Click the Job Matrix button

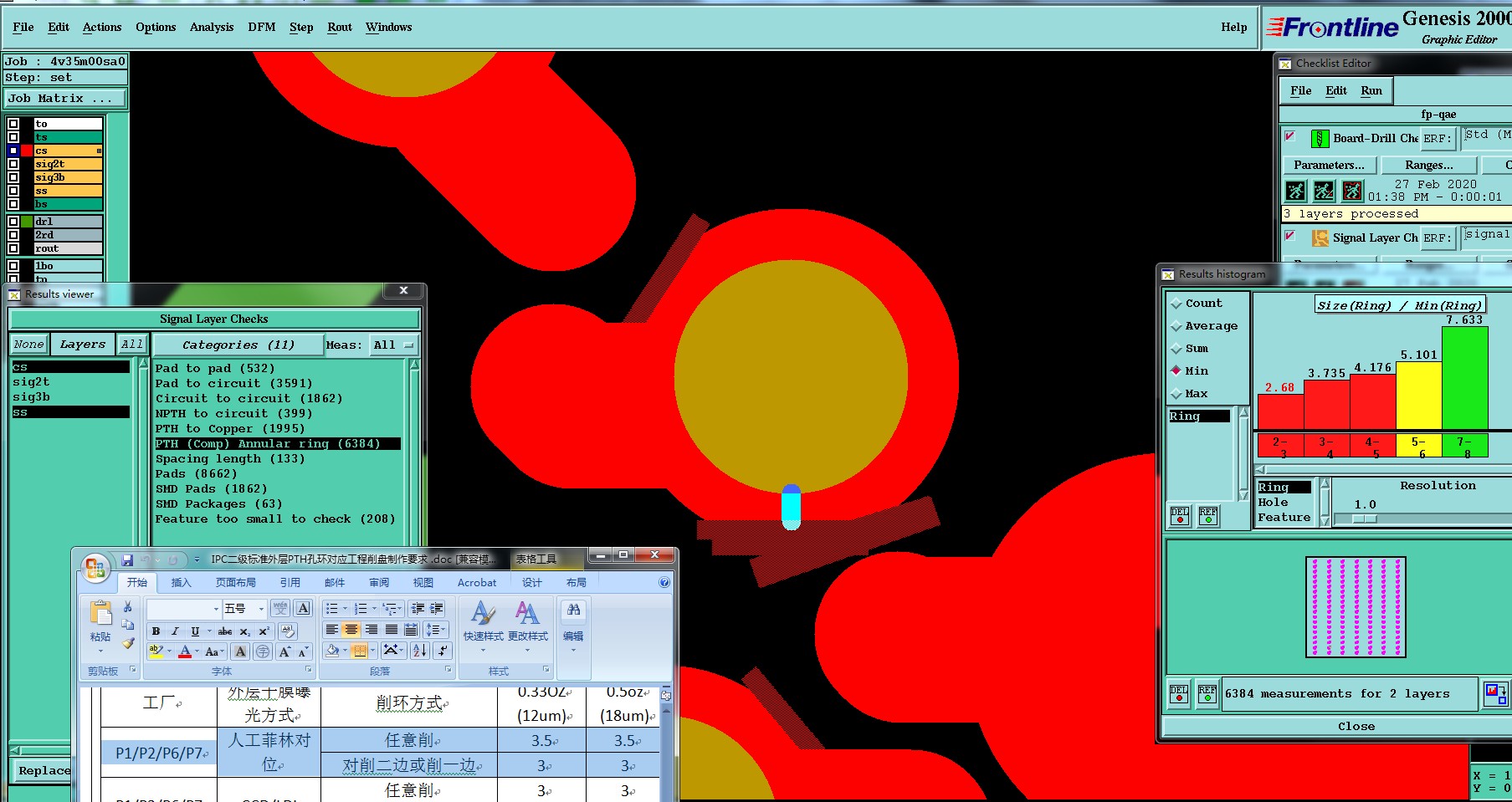[65, 98]
